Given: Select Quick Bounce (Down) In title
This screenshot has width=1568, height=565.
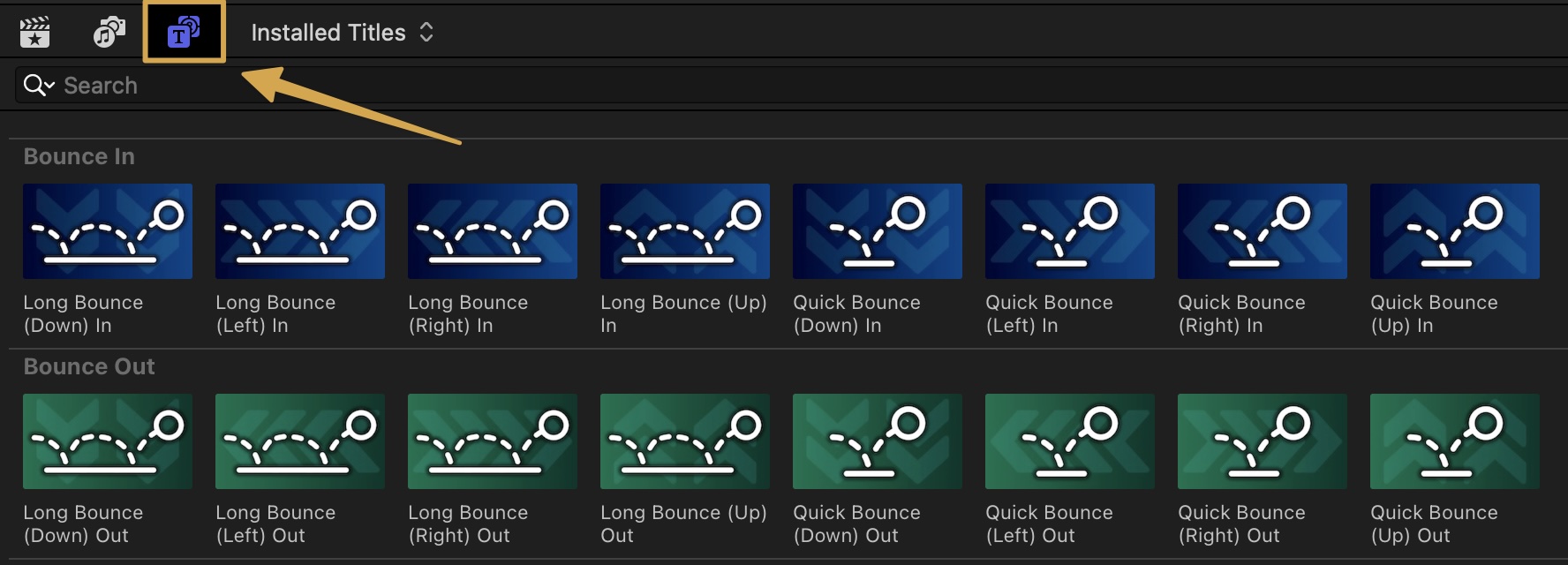Looking at the screenshot, I should (x=878, y=231).
